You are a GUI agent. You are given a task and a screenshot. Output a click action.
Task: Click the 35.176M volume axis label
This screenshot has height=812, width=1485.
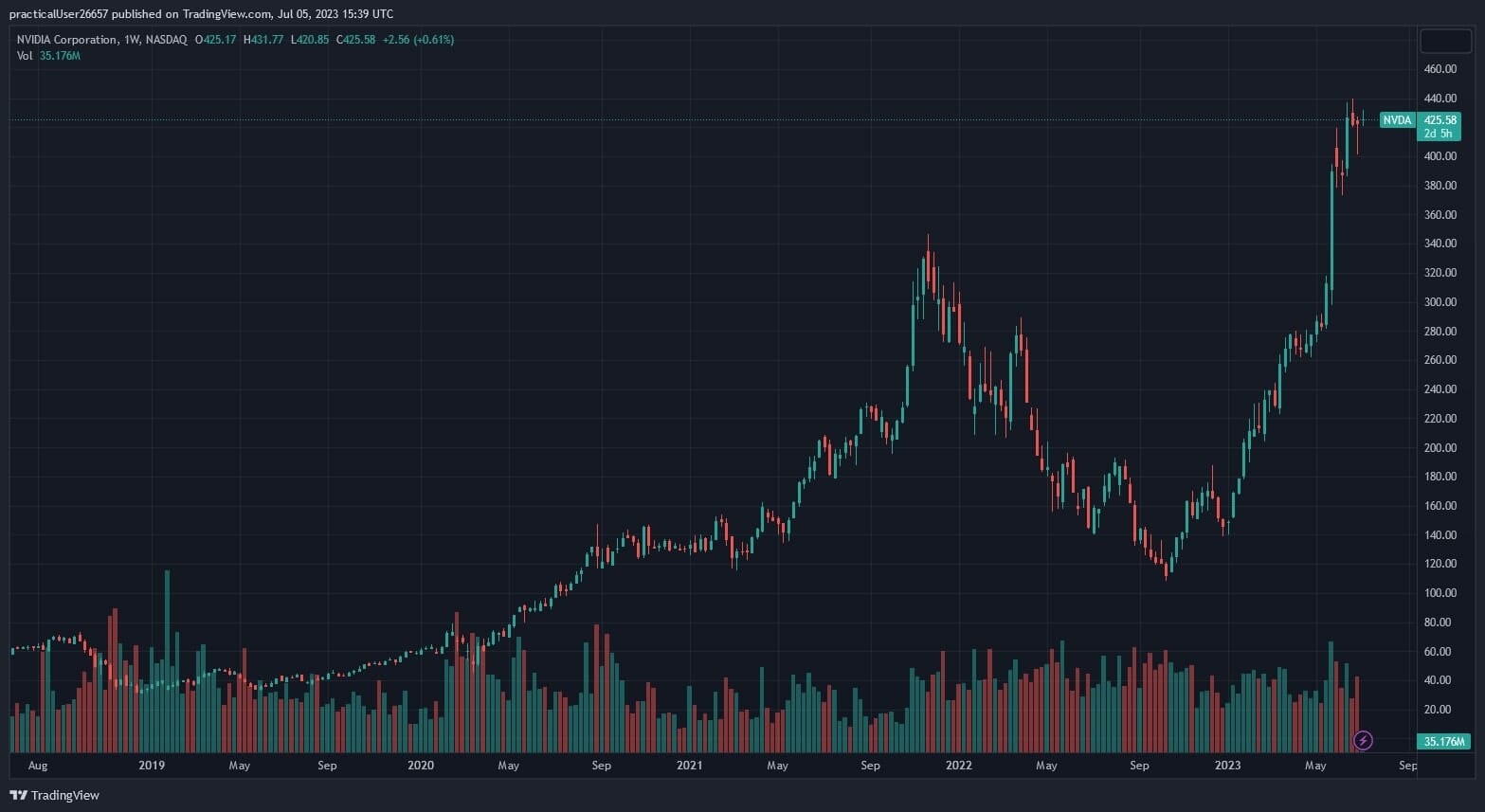point(1443,742)
